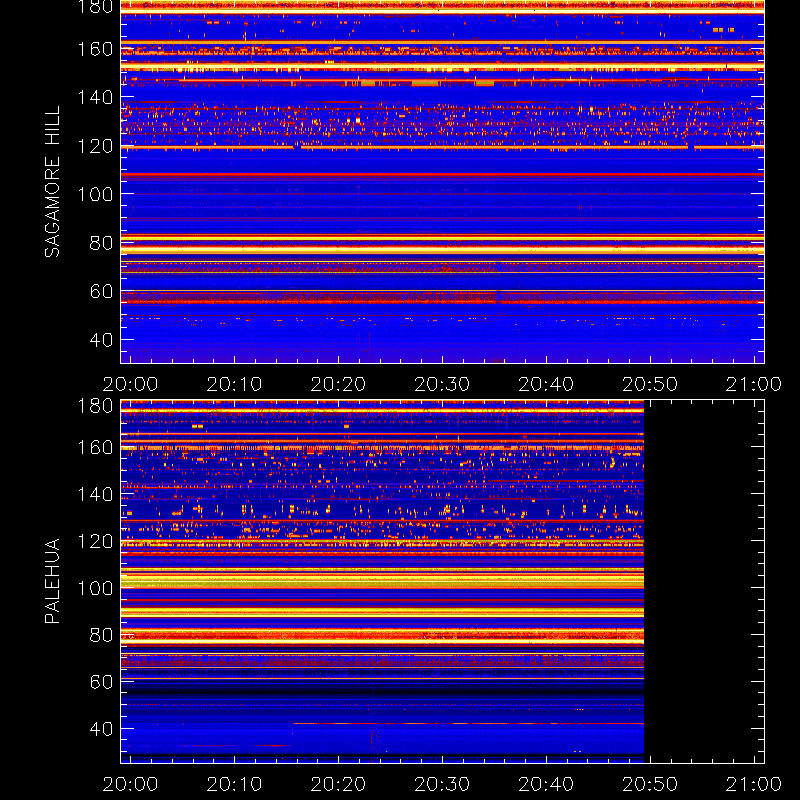Click 20:30 time label below Palehua plot
The image size is (800, 800).
(442, 784)
